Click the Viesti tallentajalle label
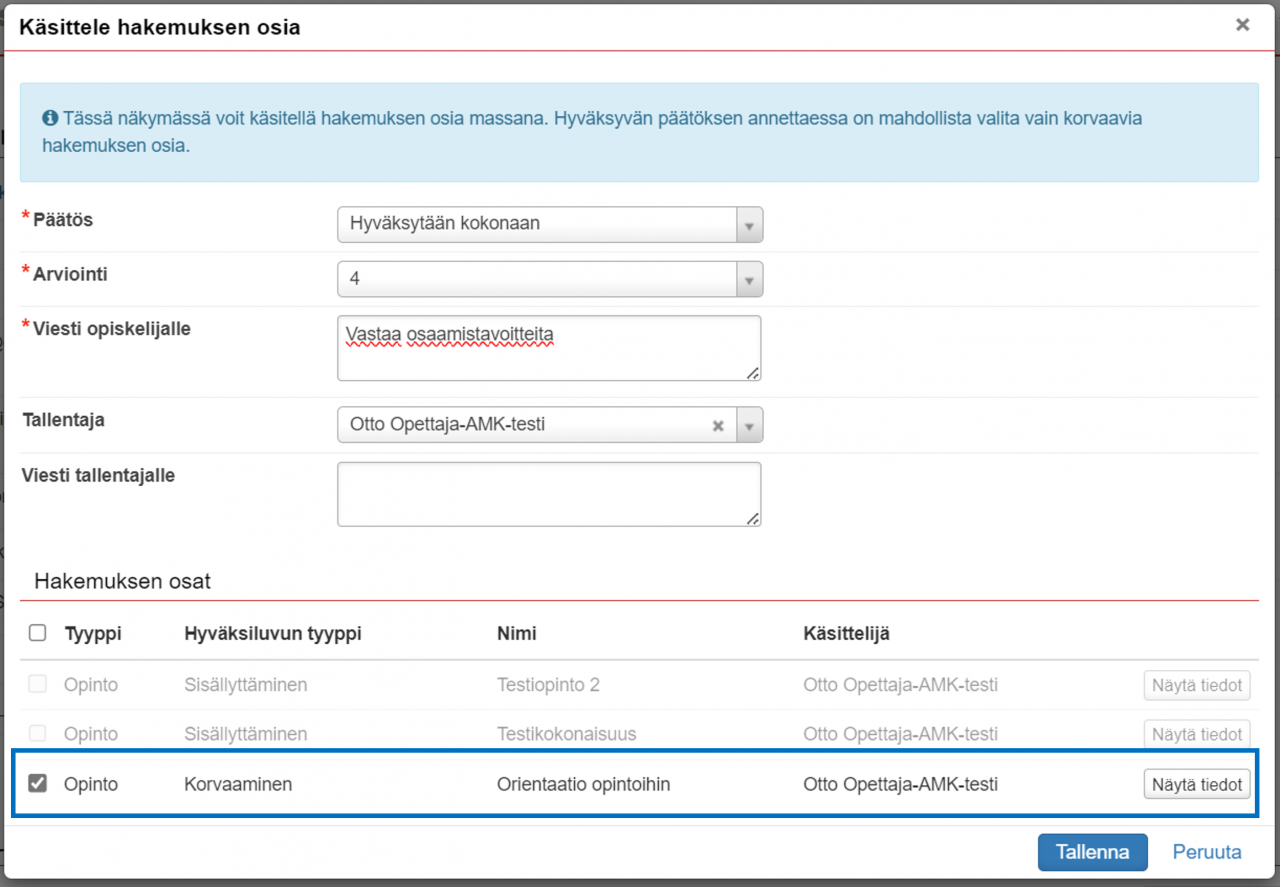The width and height of the screenshot is (1280, 887). (98, 476)
